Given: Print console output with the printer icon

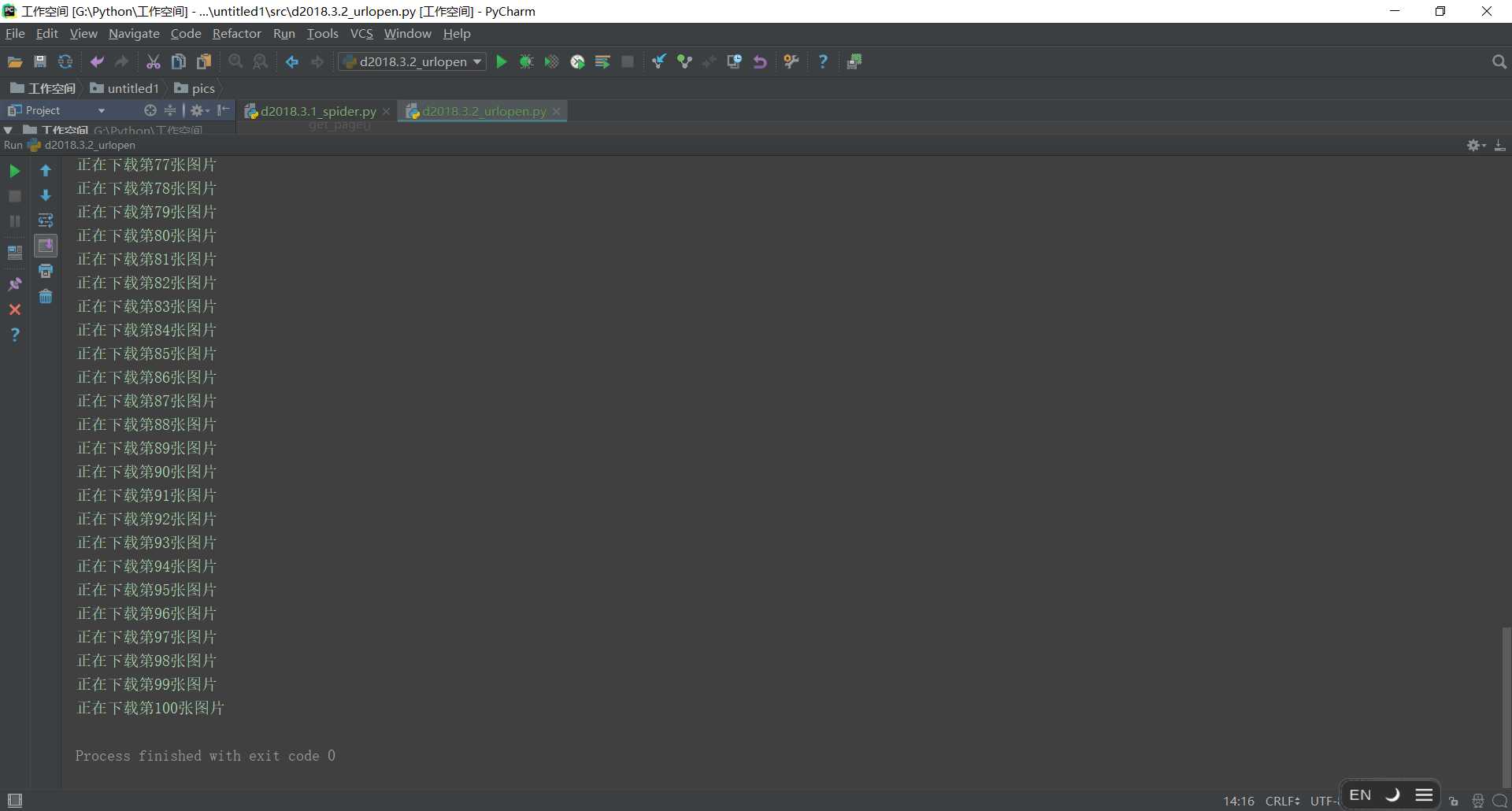Looking at the screenshot, I should (x=46, y=271).
